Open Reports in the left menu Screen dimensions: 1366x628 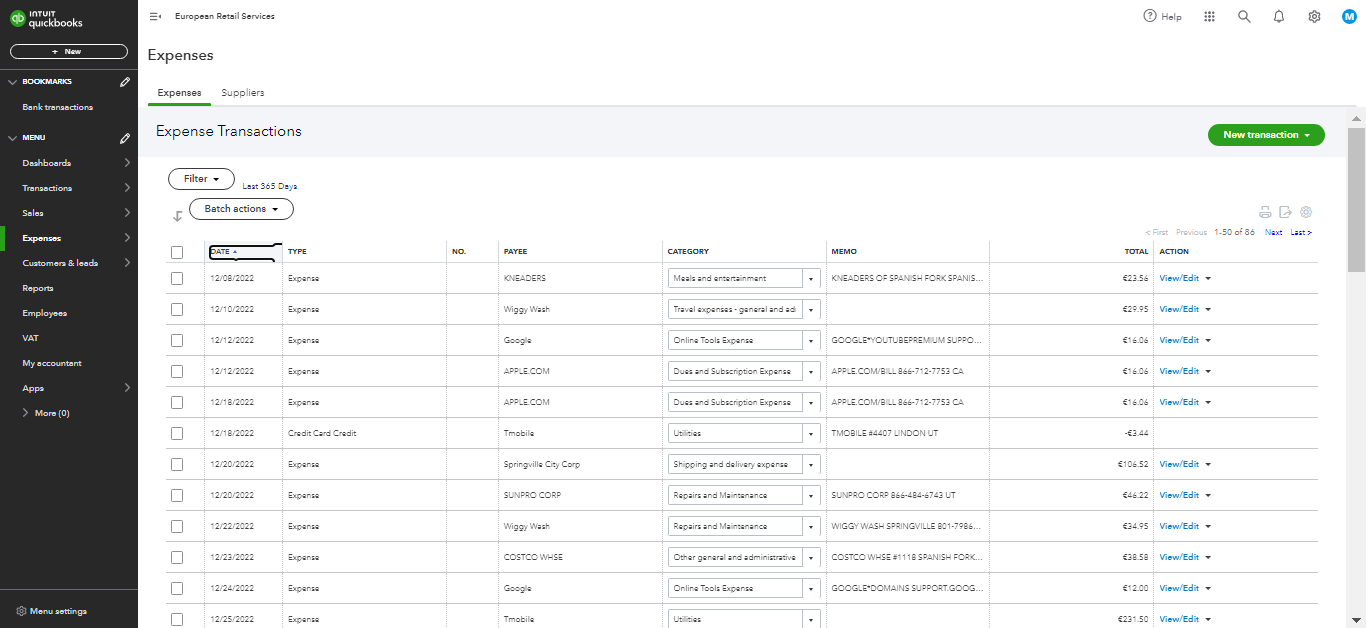pyautogui.click(x=38, y=288)
